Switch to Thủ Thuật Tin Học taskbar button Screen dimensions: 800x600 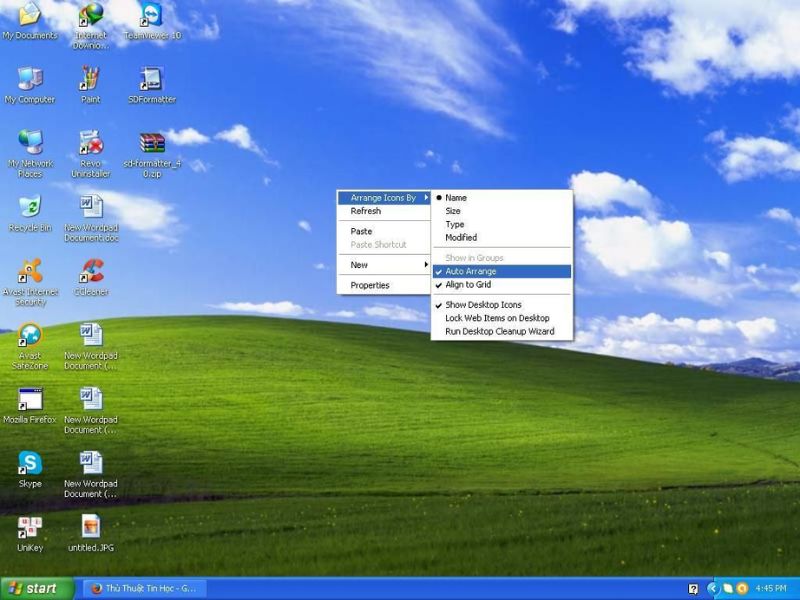tap(144, 588)
